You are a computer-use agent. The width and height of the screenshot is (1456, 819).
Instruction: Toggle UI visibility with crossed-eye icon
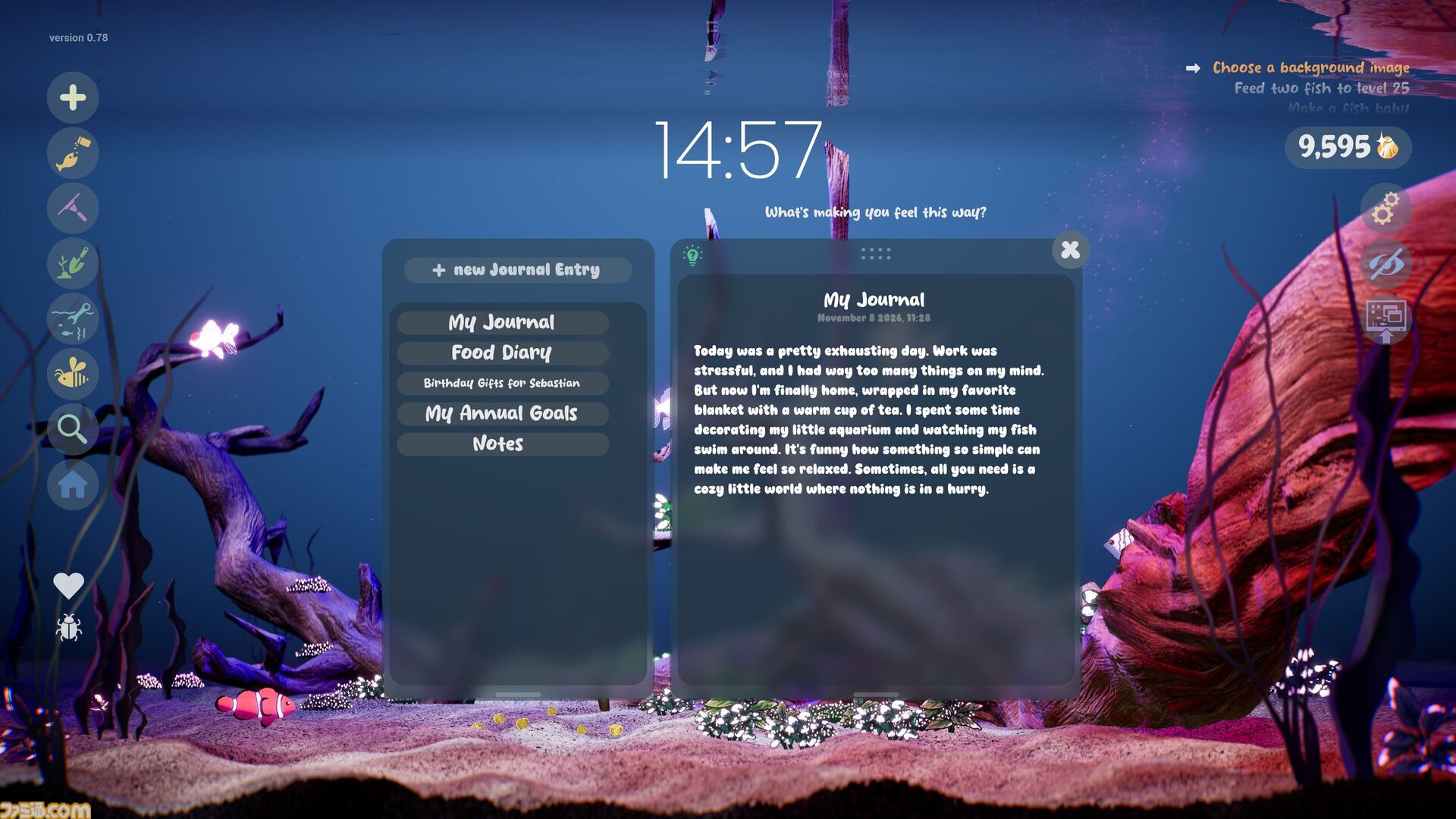(1385, 264)
